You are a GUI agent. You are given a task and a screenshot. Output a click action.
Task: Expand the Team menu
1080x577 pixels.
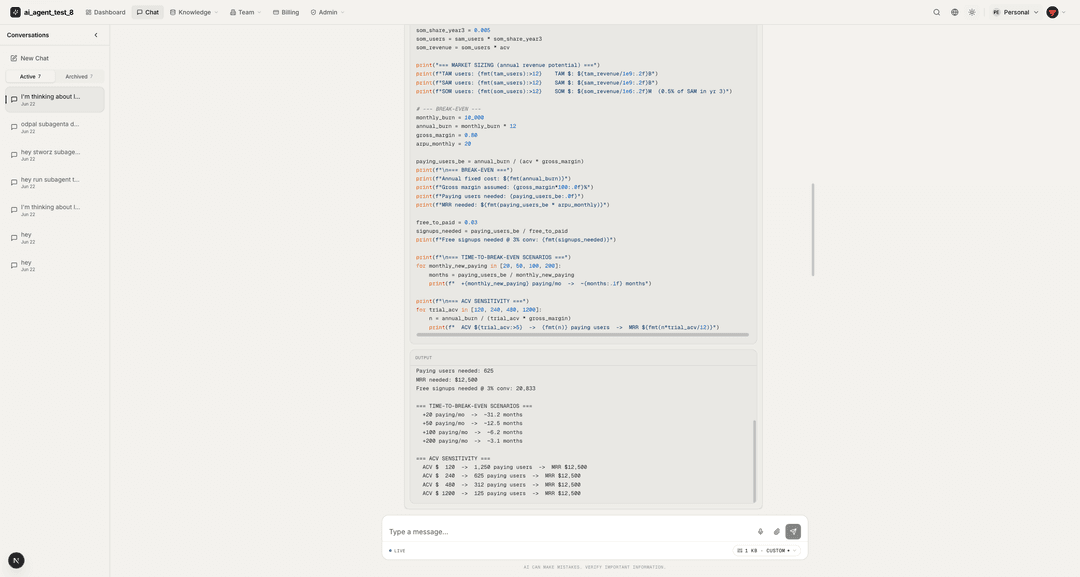pyautogui.click(x=245, y=12)
